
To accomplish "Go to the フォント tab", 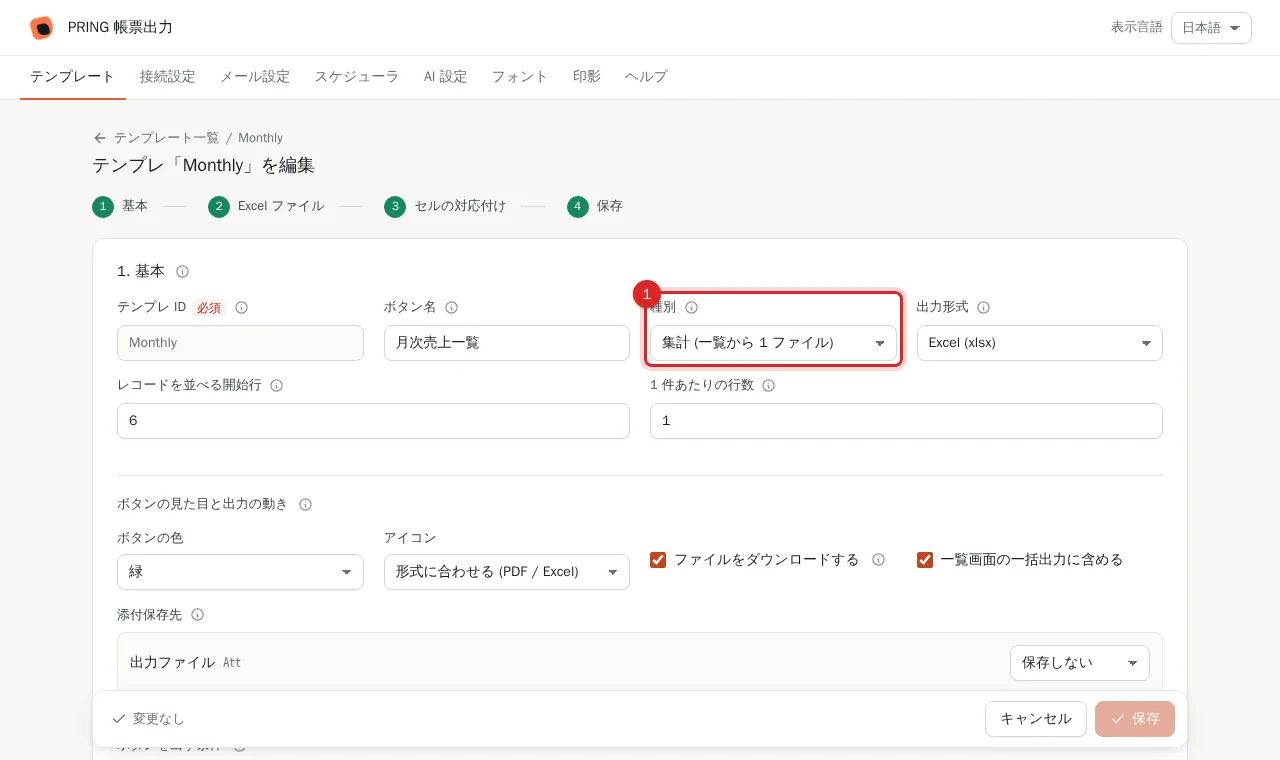I will [520, 77].
